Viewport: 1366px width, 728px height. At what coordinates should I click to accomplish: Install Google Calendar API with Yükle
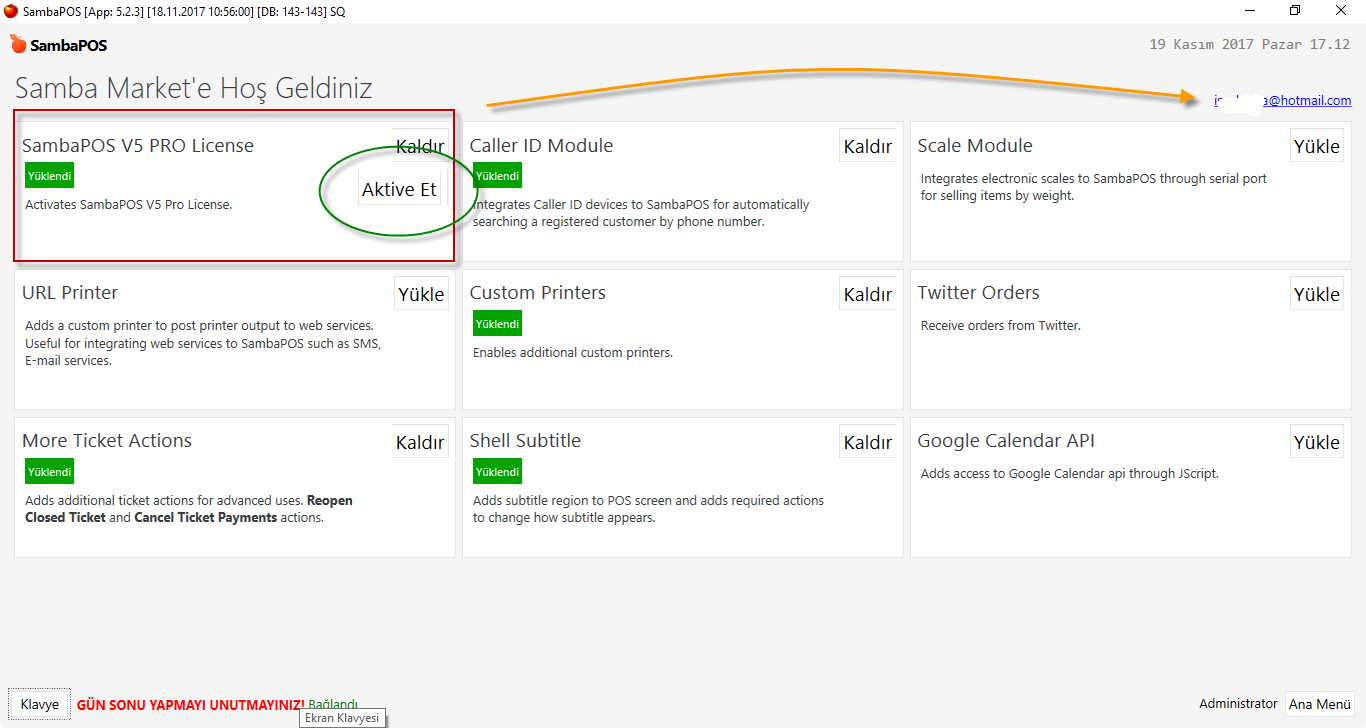coord(1316,443)
